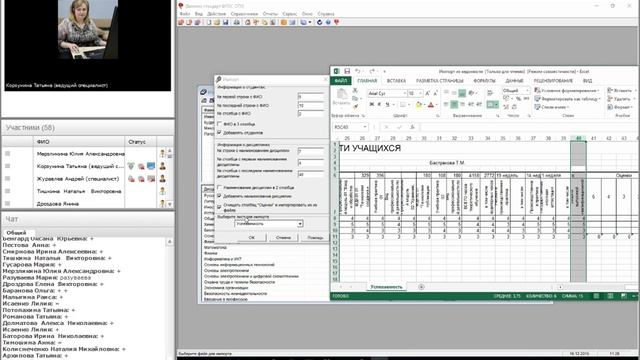Open Format as Table dropdown in Excel
Image resolution: width=640 pixels, height=360 pixels.
568,99
